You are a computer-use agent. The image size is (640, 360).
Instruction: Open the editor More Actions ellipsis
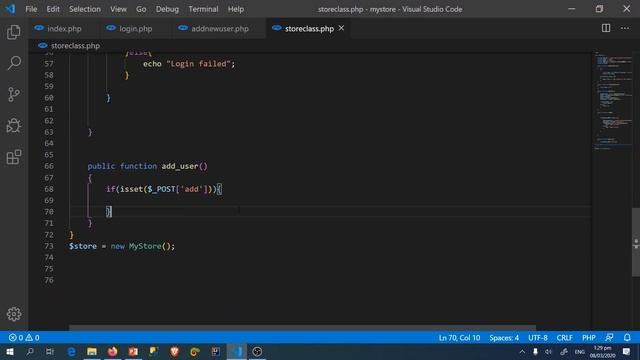click(x=625, y=28)
